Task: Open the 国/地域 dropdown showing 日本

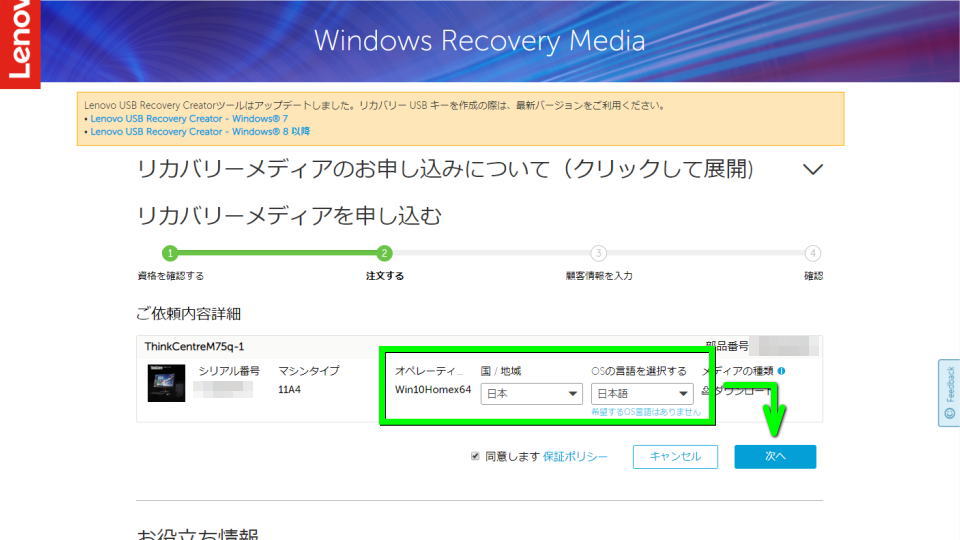Action: (x=531, y=394)
